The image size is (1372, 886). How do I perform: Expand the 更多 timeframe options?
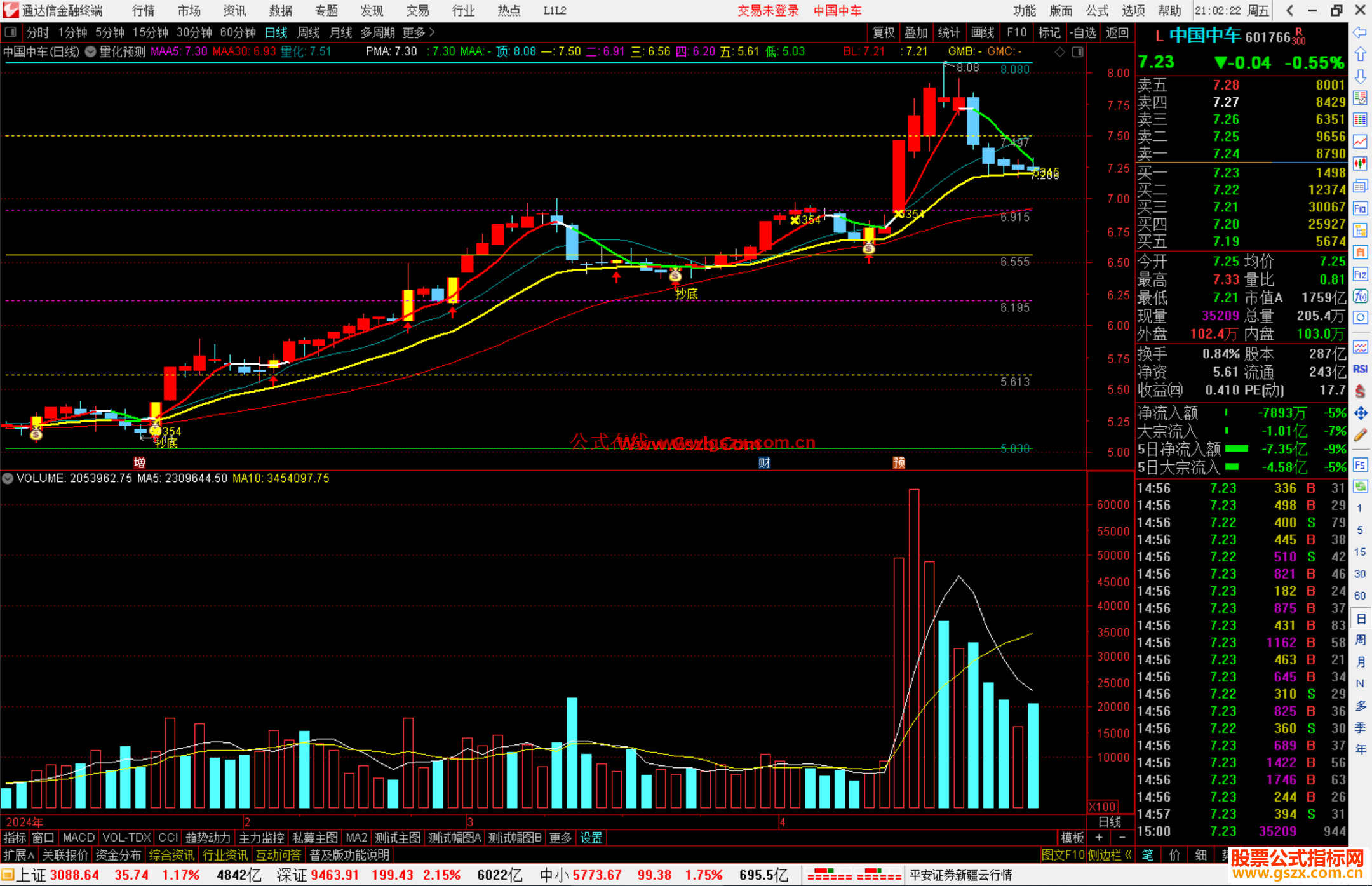[419, 32]
